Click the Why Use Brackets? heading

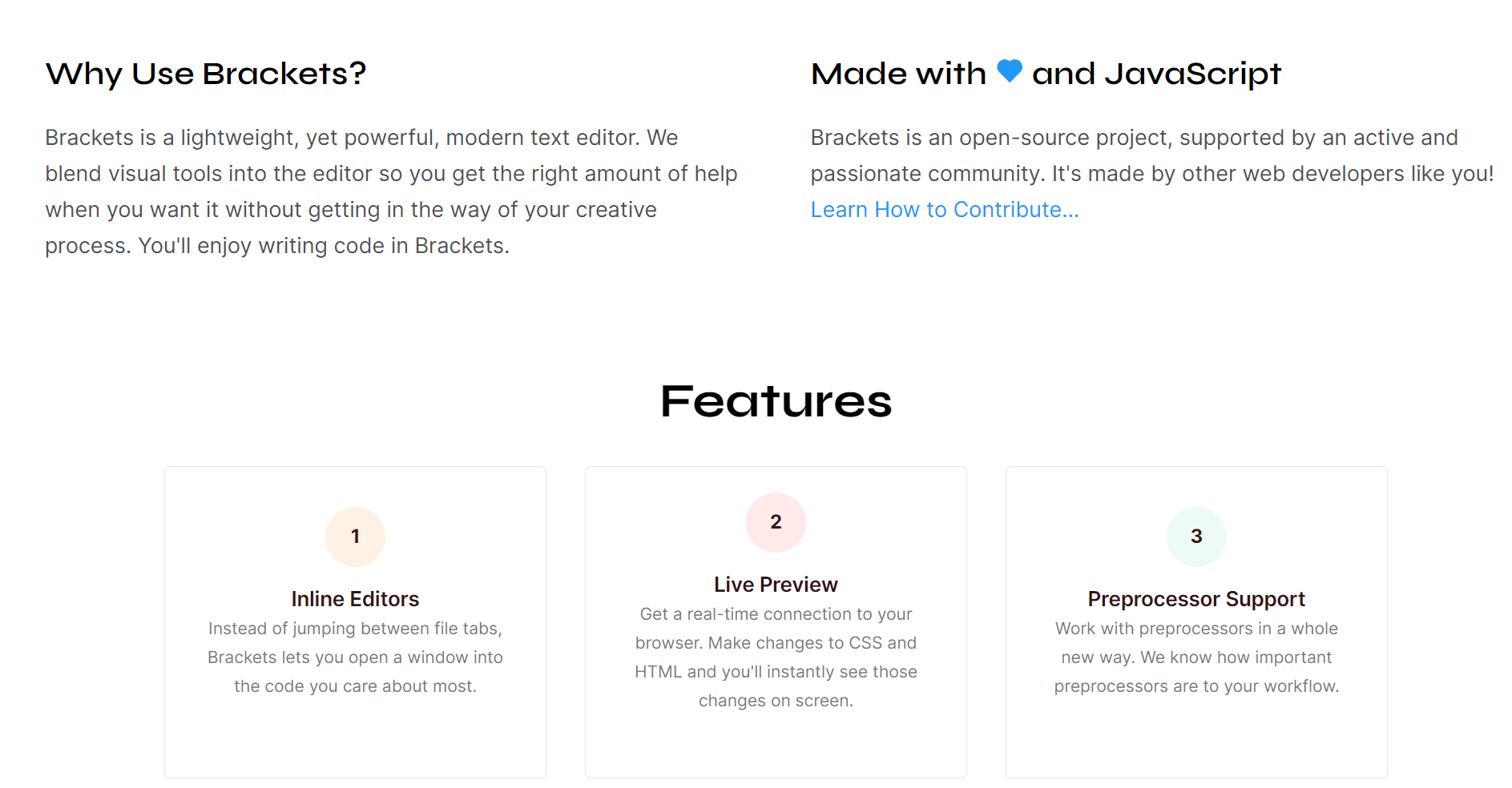coord(206,74)
